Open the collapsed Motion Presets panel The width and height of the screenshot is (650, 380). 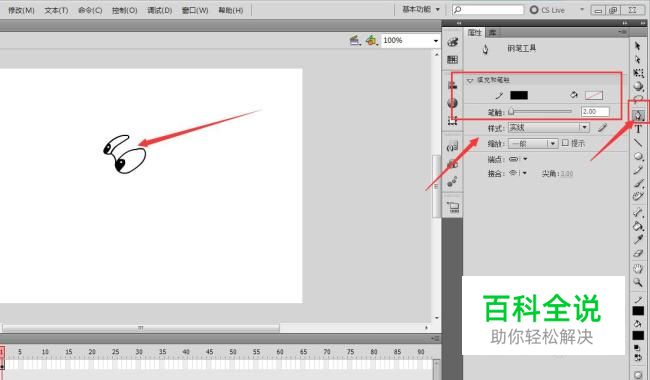(453, 182)
